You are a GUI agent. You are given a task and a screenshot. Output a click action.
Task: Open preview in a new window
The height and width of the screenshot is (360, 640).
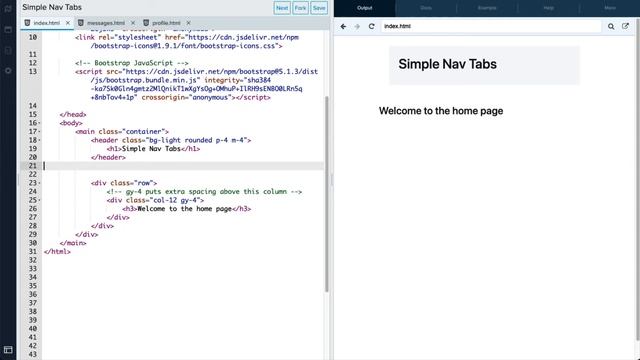tap(625, 26)
